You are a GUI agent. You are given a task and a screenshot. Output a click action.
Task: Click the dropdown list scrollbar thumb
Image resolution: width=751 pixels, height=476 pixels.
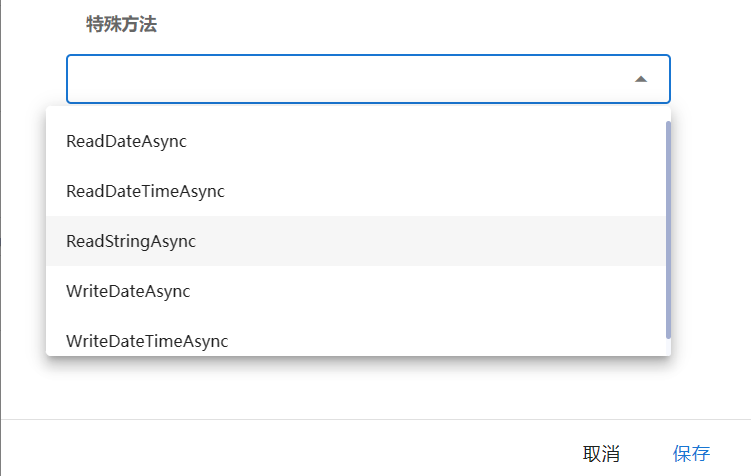click(x=667, y=228)
